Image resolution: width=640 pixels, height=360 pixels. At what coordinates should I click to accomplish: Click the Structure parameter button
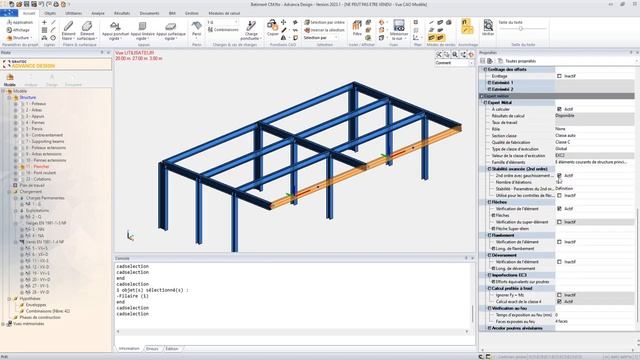(x=19, y=38)
